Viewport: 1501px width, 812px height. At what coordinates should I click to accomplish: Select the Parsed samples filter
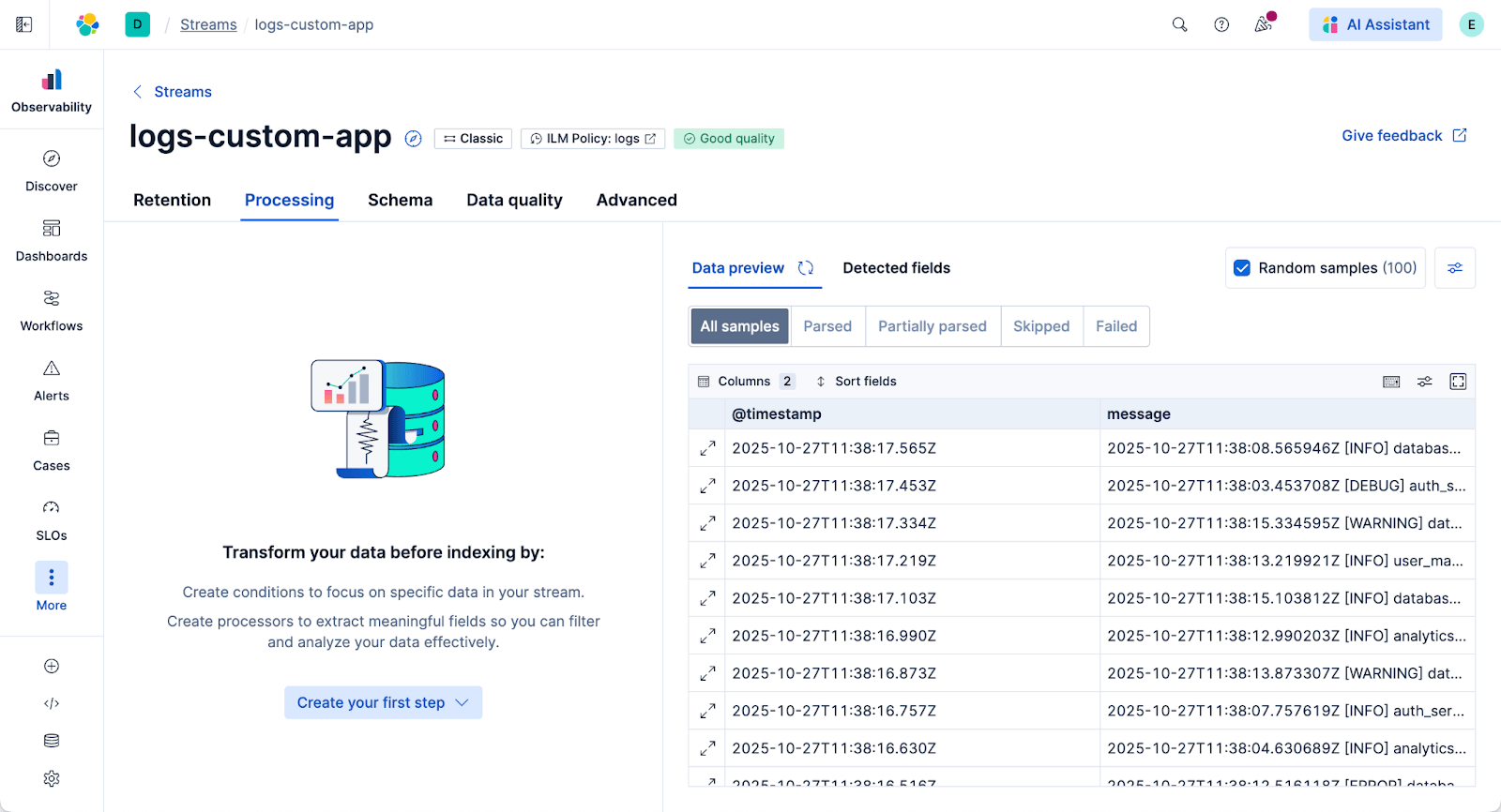pos(827,326)
